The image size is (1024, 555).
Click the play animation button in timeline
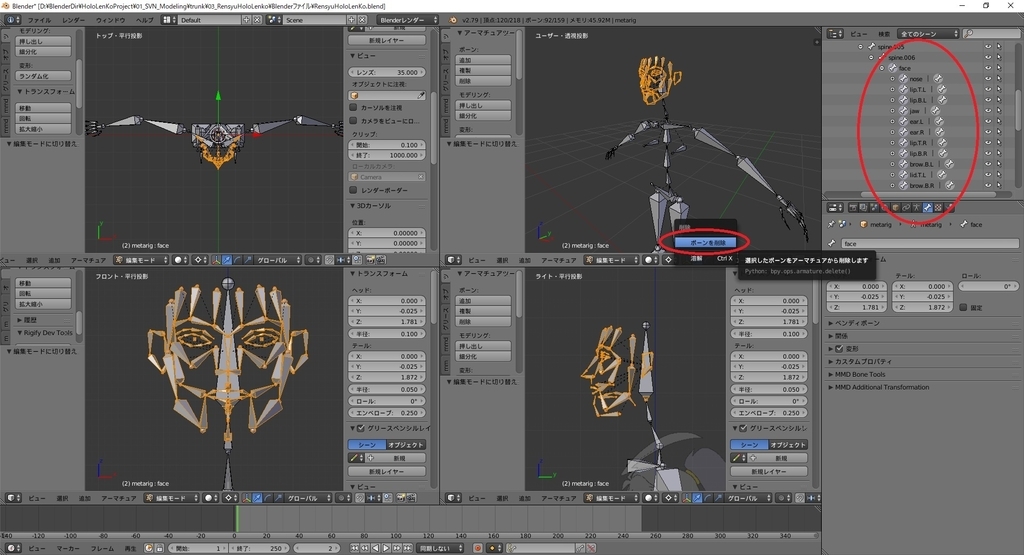tap(387, 548)
